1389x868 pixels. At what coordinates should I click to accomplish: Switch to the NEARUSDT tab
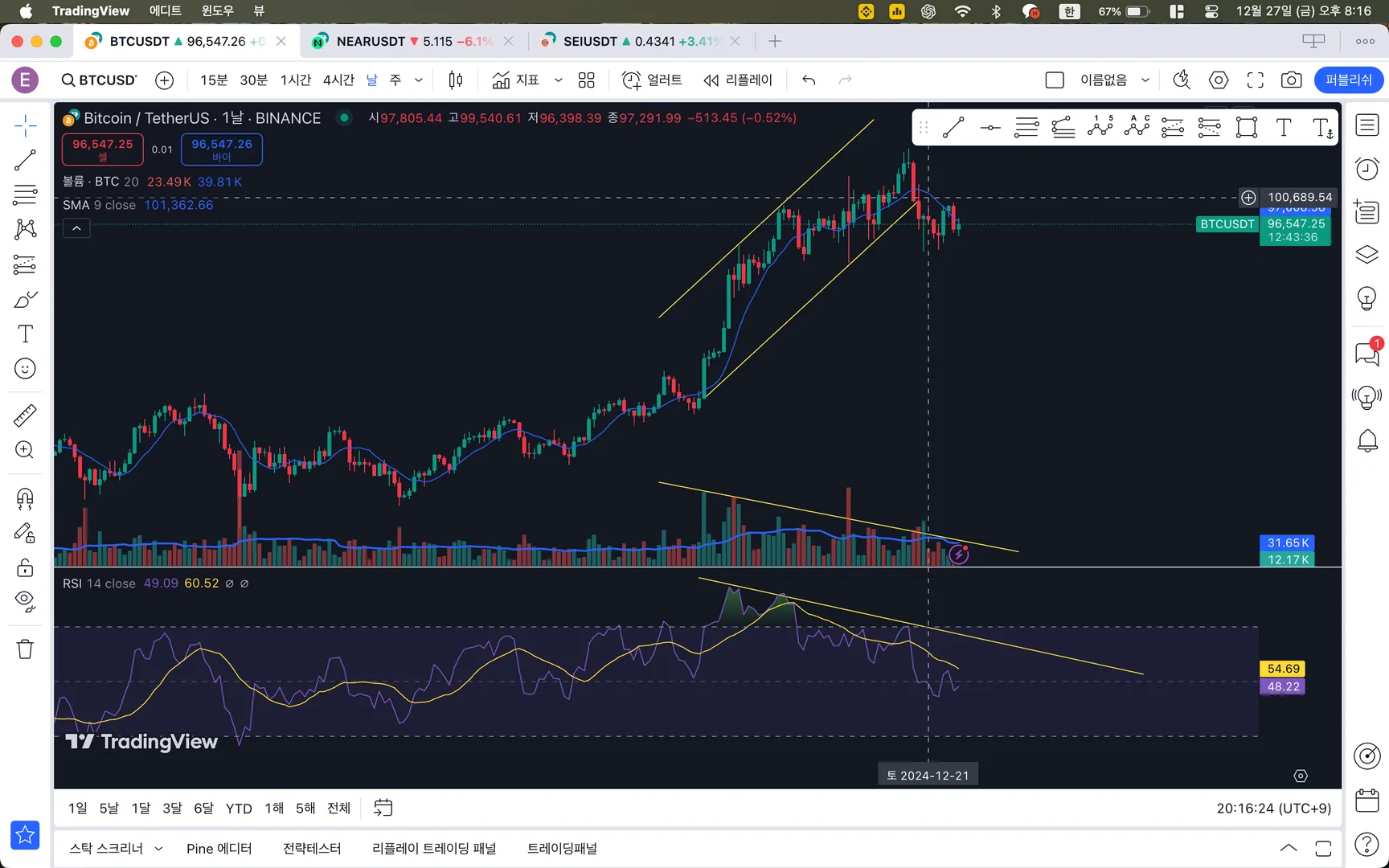413,41
